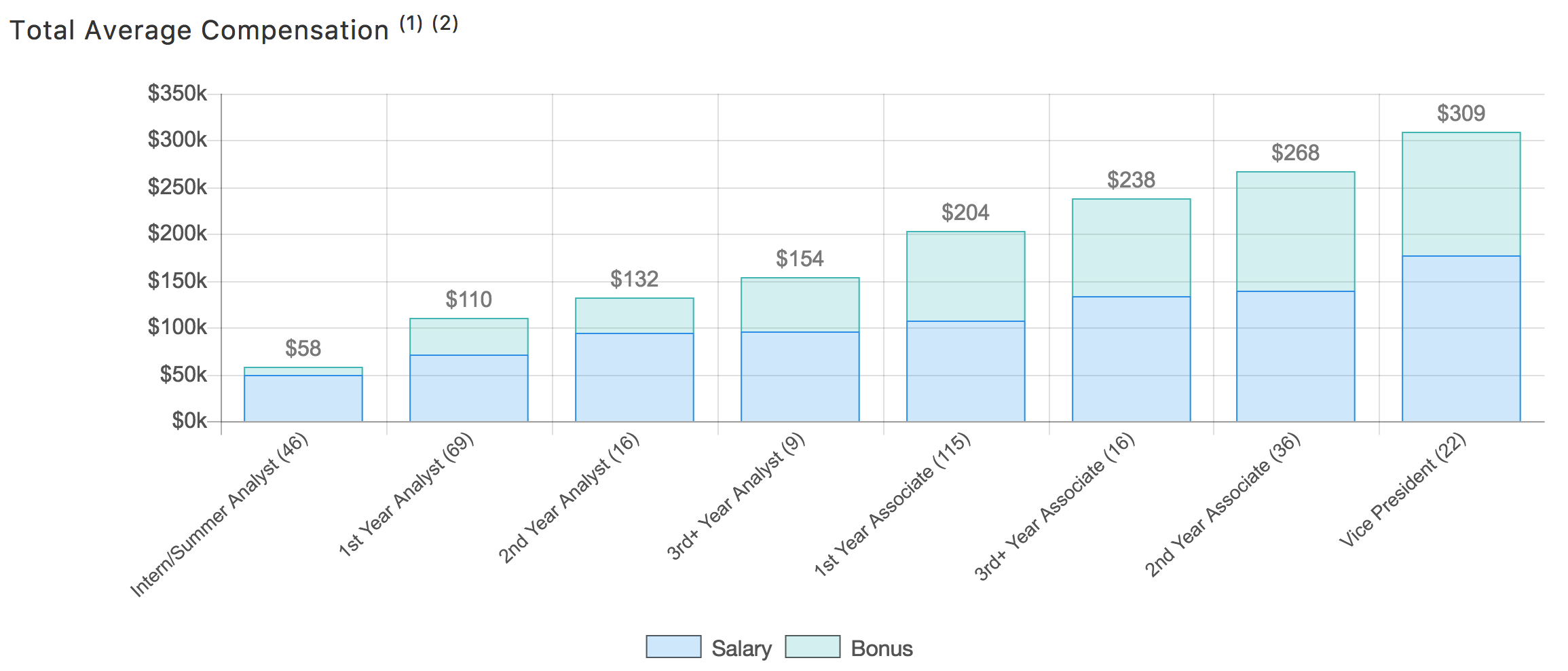Toggle the Salary series legend label
Viewport: 1568px width, 671px height.
(x=741, y=649)
